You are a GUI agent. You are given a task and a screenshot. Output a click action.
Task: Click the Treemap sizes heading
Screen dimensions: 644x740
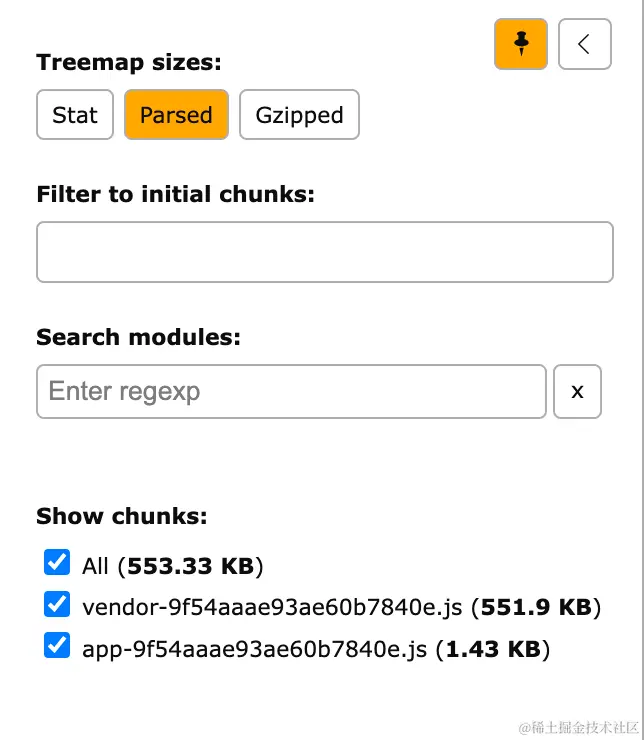[128, 63]
